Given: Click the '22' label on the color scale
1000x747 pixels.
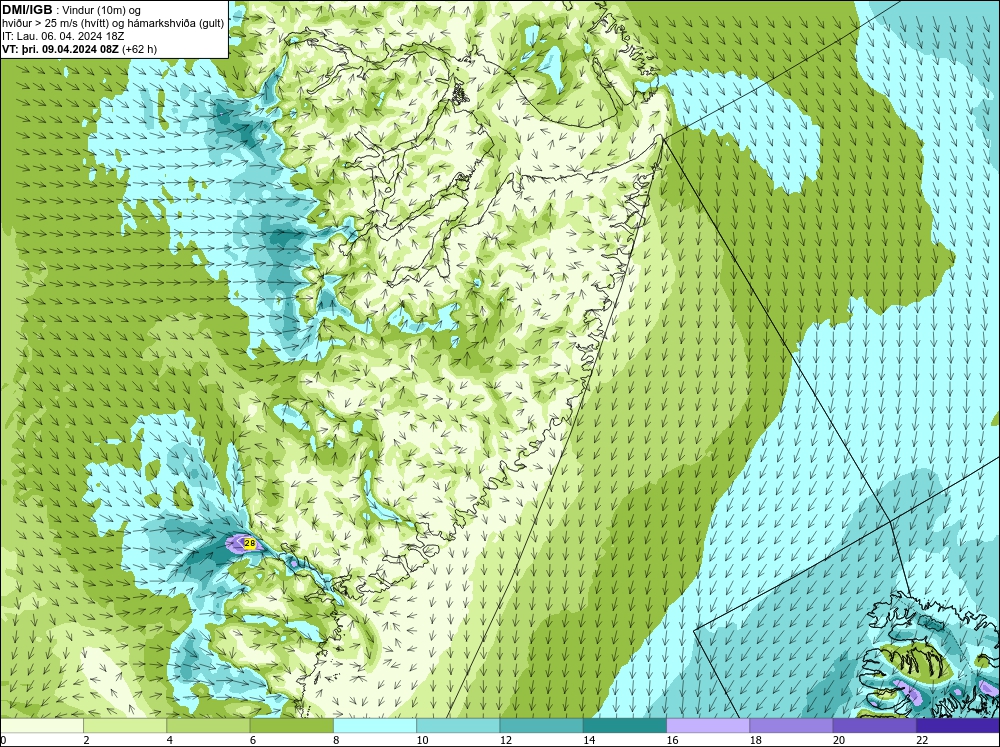Looking at the screenshot, I should (922, 740).
